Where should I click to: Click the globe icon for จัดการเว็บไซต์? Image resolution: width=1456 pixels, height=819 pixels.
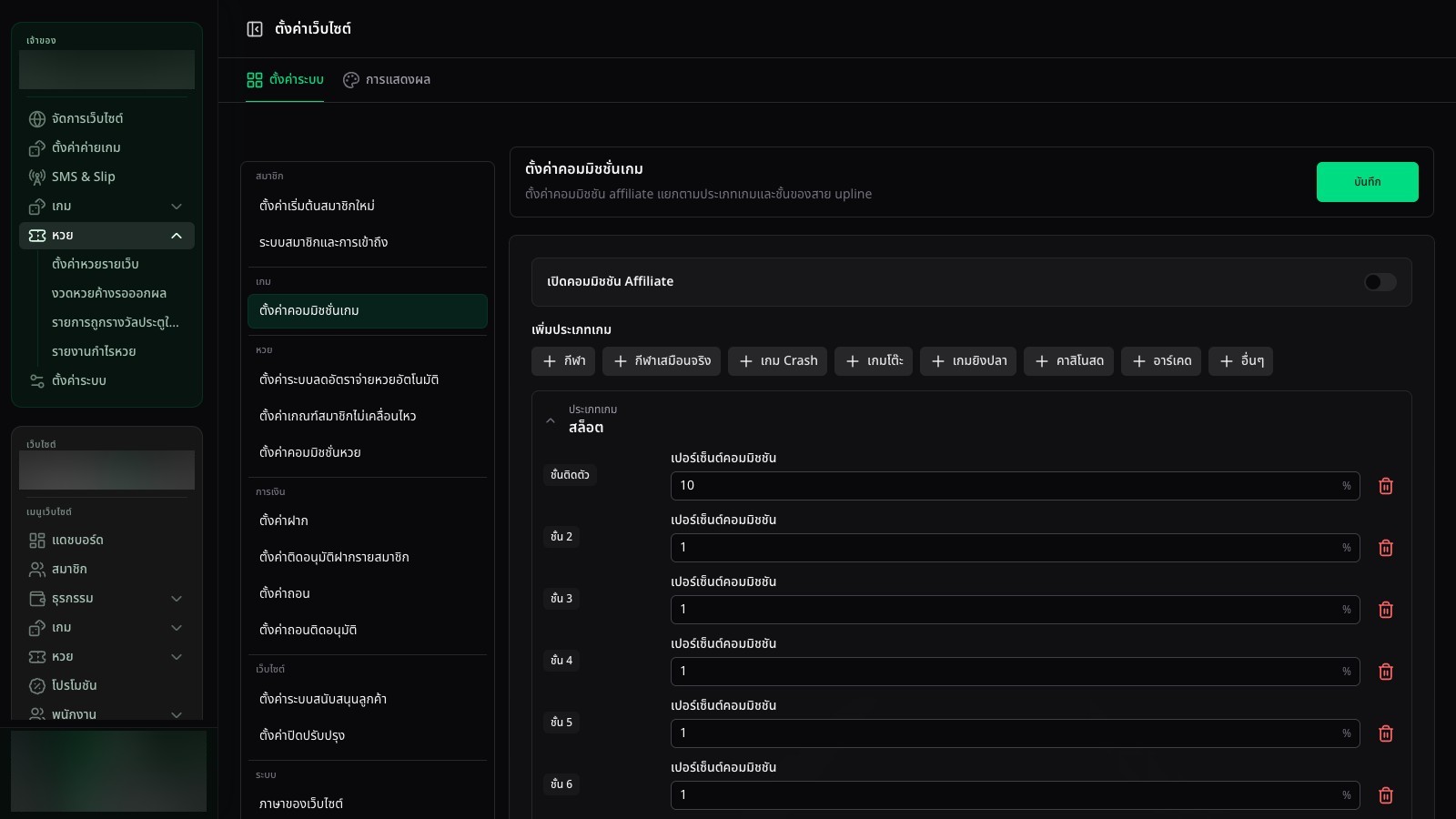pos(37,119)
